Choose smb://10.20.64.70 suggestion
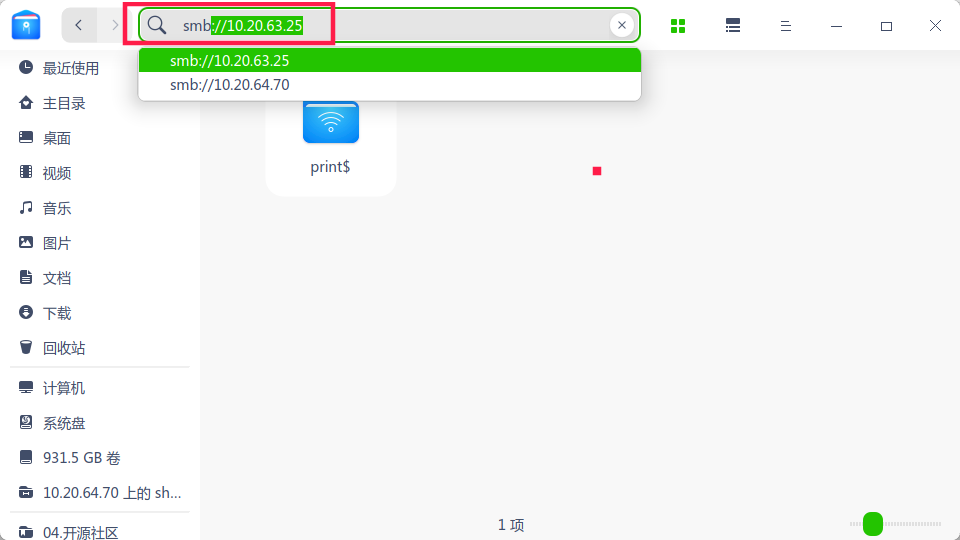Image resolution: width=960 pixels, height=540 pixels. coord(389,84)
